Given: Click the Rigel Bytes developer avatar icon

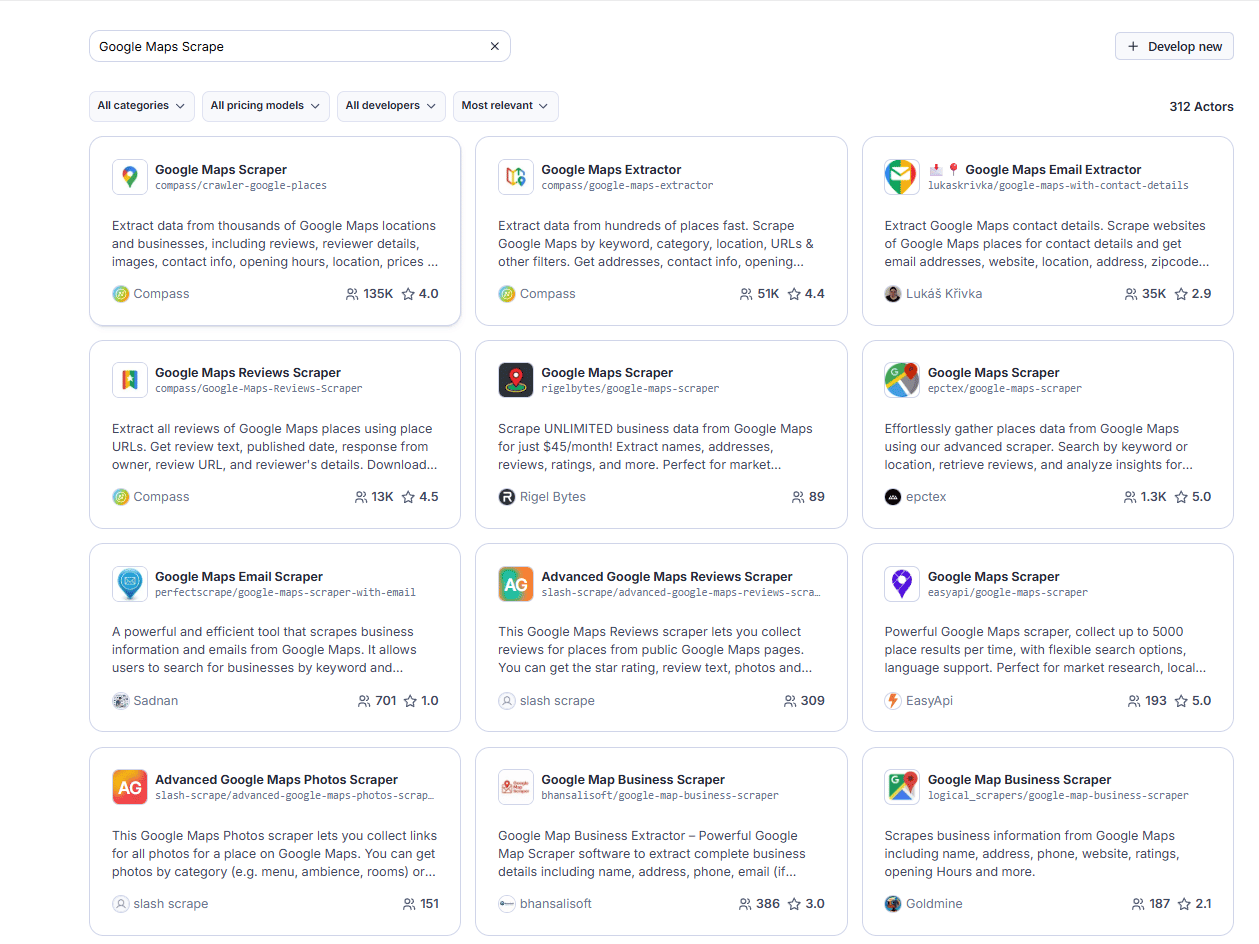Looking at the screenshot, I should (507, 497).
